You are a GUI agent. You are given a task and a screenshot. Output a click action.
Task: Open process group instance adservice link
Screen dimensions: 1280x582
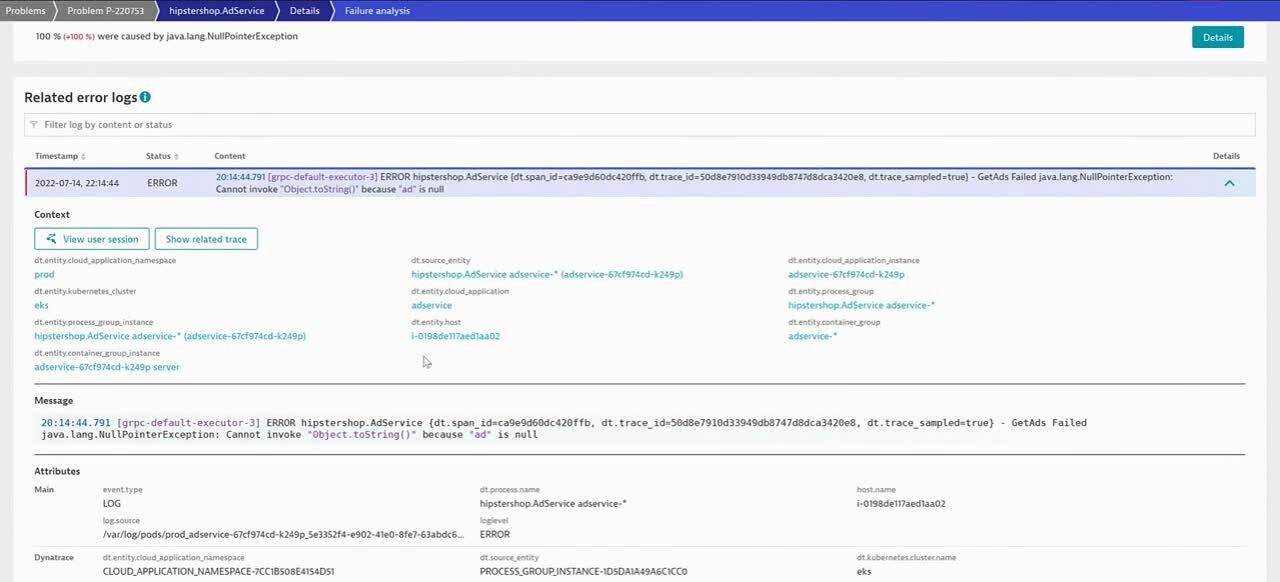tap(170, 336)
